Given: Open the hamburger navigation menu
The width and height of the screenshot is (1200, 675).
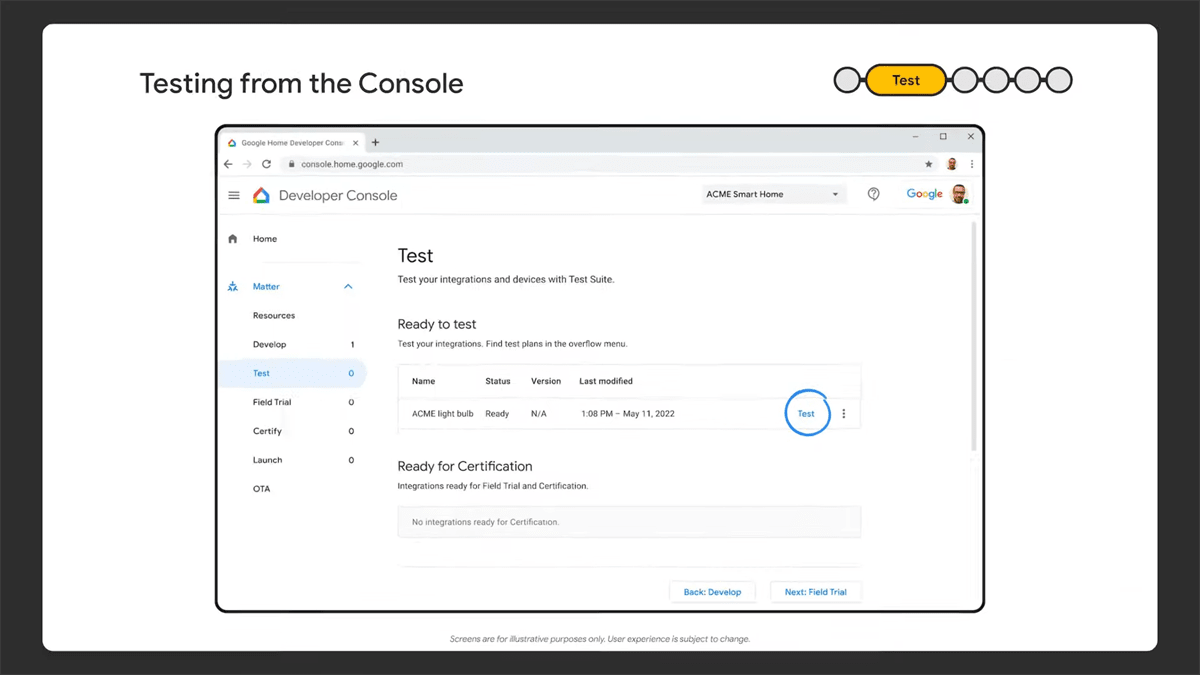Looking at the screenshot, I should 234,195.
